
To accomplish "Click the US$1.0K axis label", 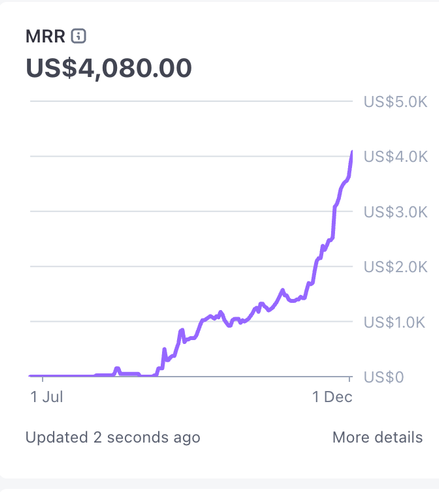I will [x=394, y=322].
